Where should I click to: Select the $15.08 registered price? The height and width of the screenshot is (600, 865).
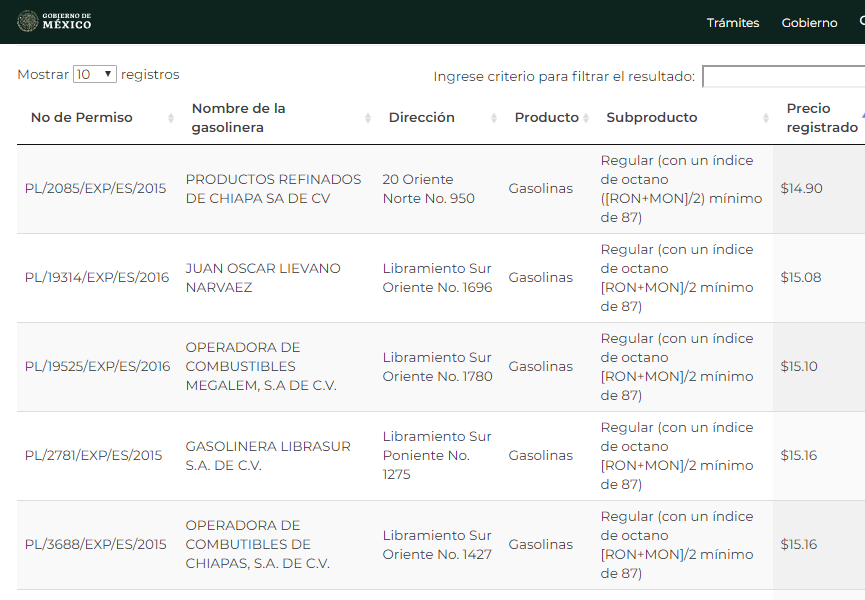pyautogui.click(x=800, y=277)
